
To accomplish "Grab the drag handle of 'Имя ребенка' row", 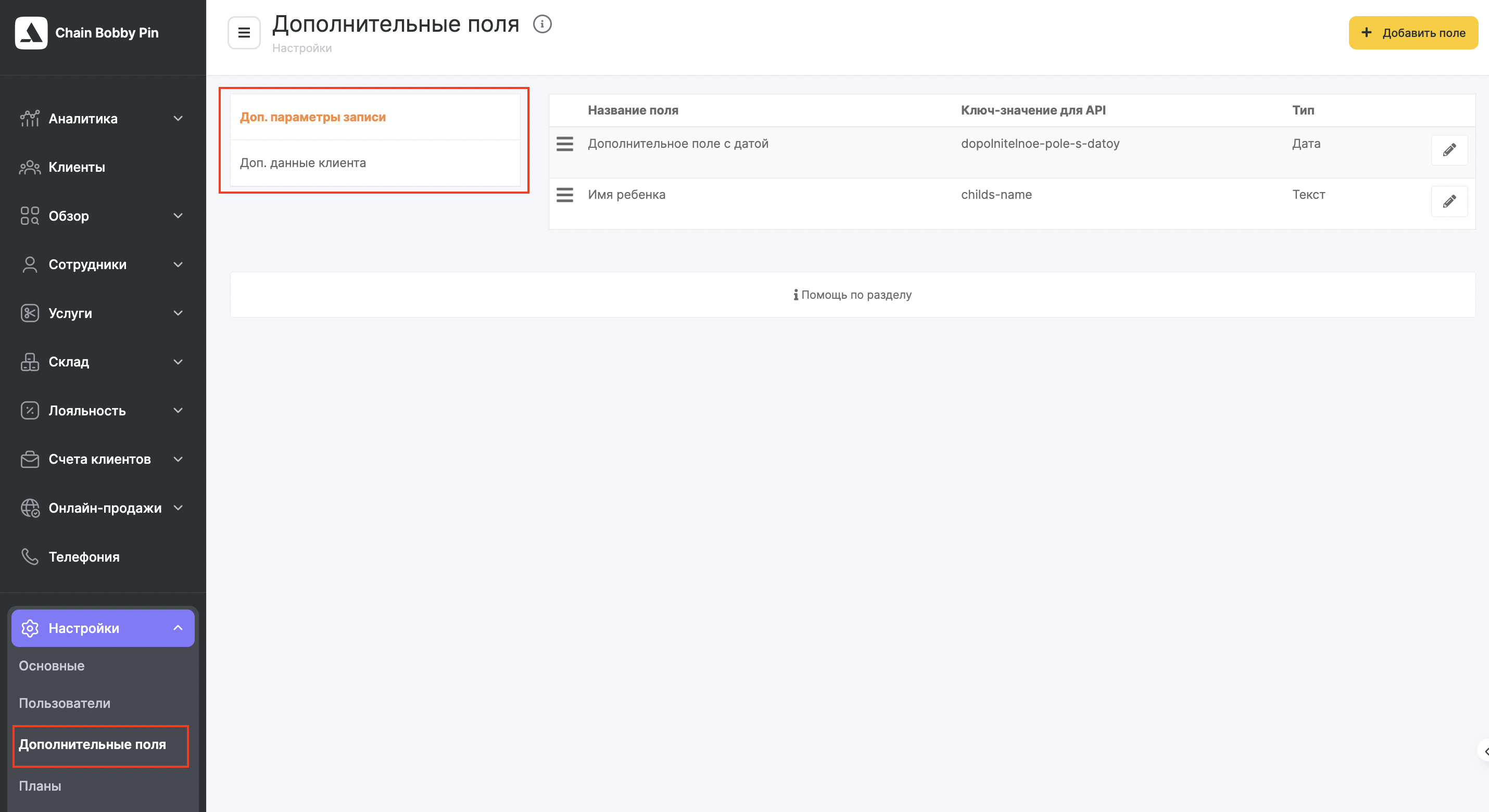I will click(x=564, y=195).
